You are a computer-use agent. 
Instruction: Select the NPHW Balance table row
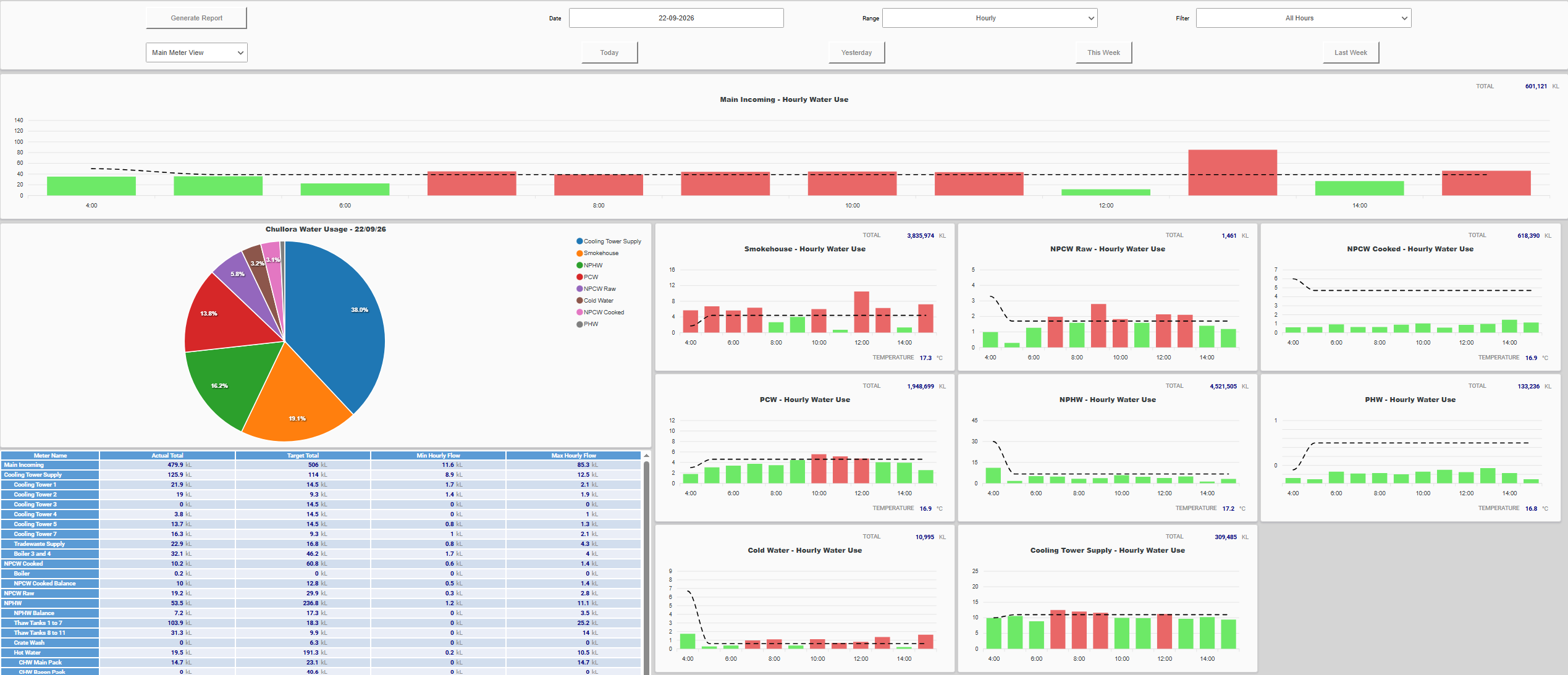pos(321,613)
